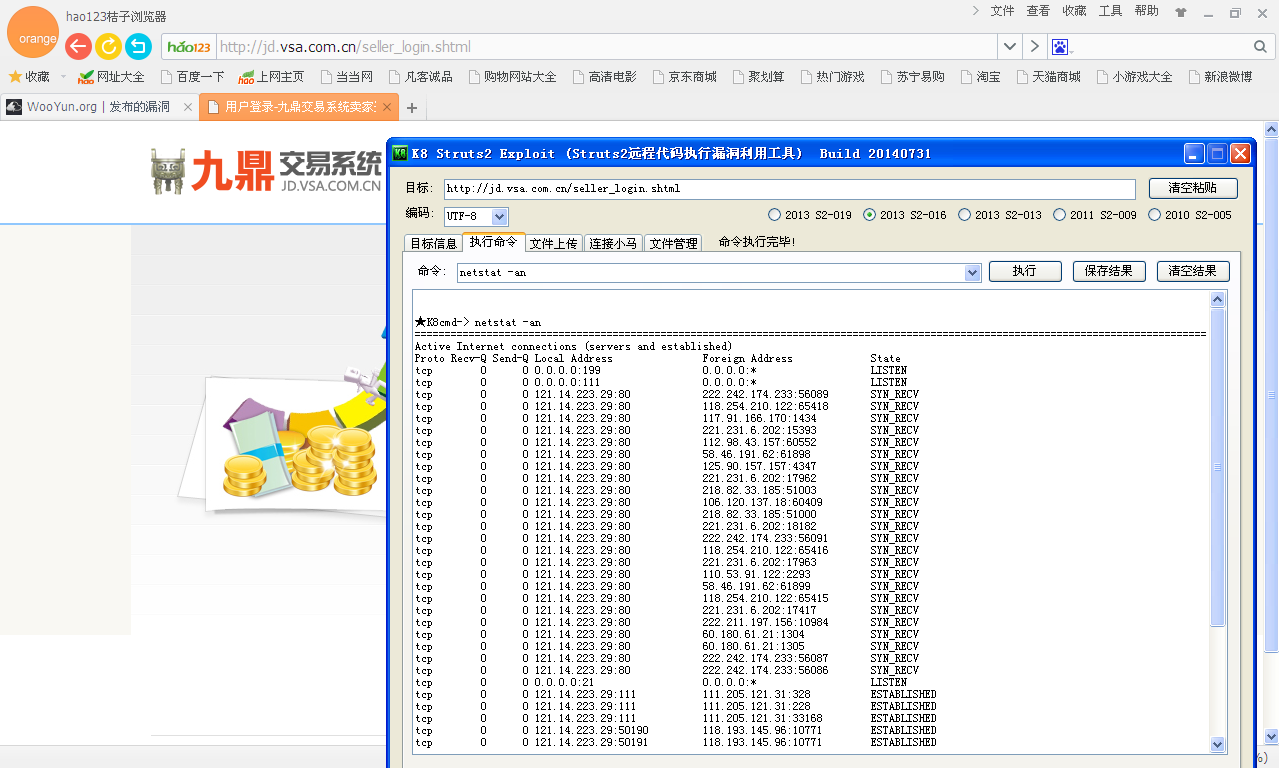Screen dimensions: 1279x768
Task: Open the 百度一下 bookmark
Action: 191,77
